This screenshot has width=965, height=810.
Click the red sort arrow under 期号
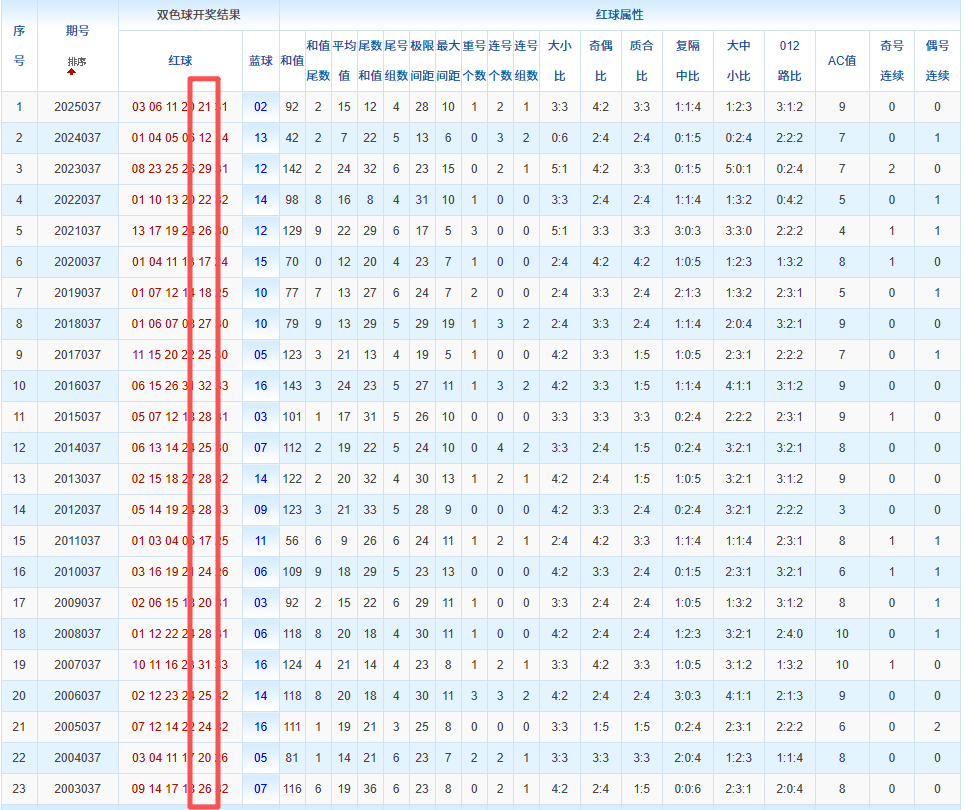(71, 72)
